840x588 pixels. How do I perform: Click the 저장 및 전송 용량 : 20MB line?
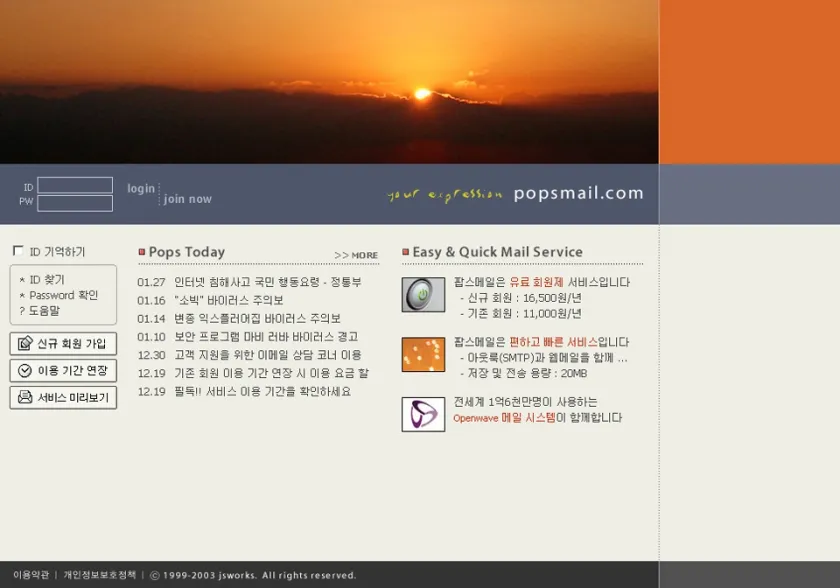524,373
